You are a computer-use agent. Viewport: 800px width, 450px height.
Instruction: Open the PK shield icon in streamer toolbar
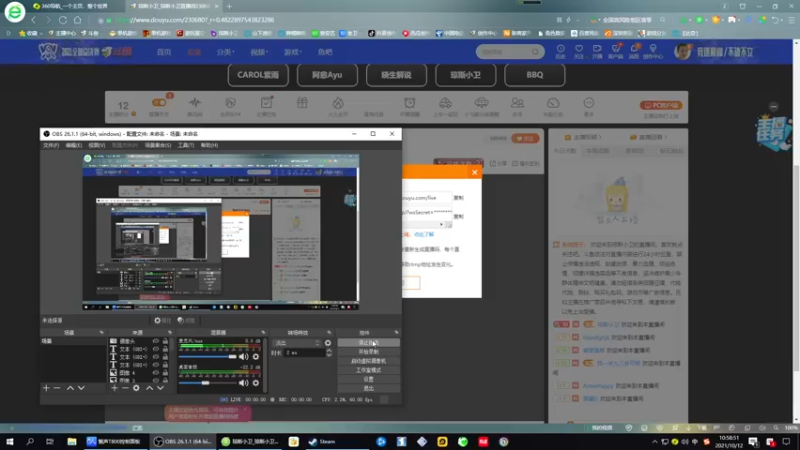click(x=231, y=103)
